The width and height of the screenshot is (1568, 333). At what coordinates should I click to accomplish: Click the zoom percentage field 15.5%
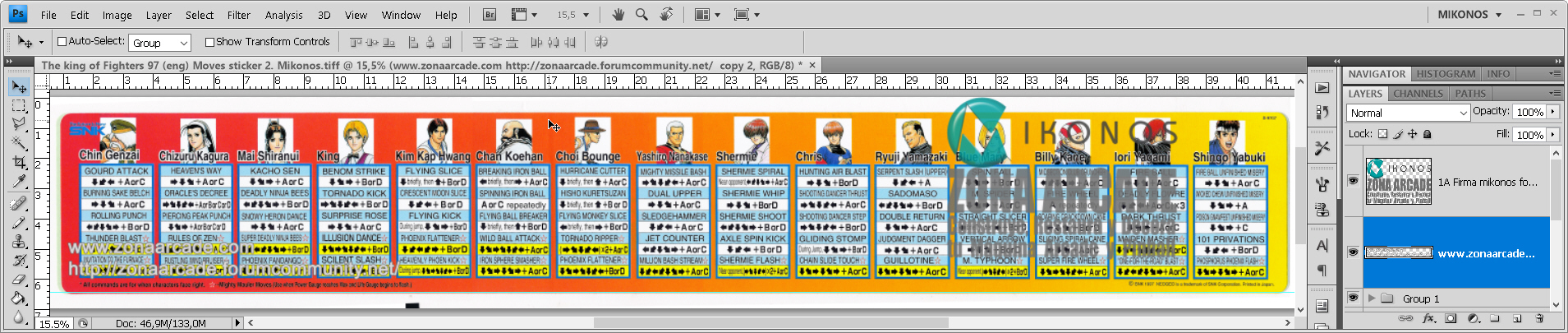(x=55, y=324)
